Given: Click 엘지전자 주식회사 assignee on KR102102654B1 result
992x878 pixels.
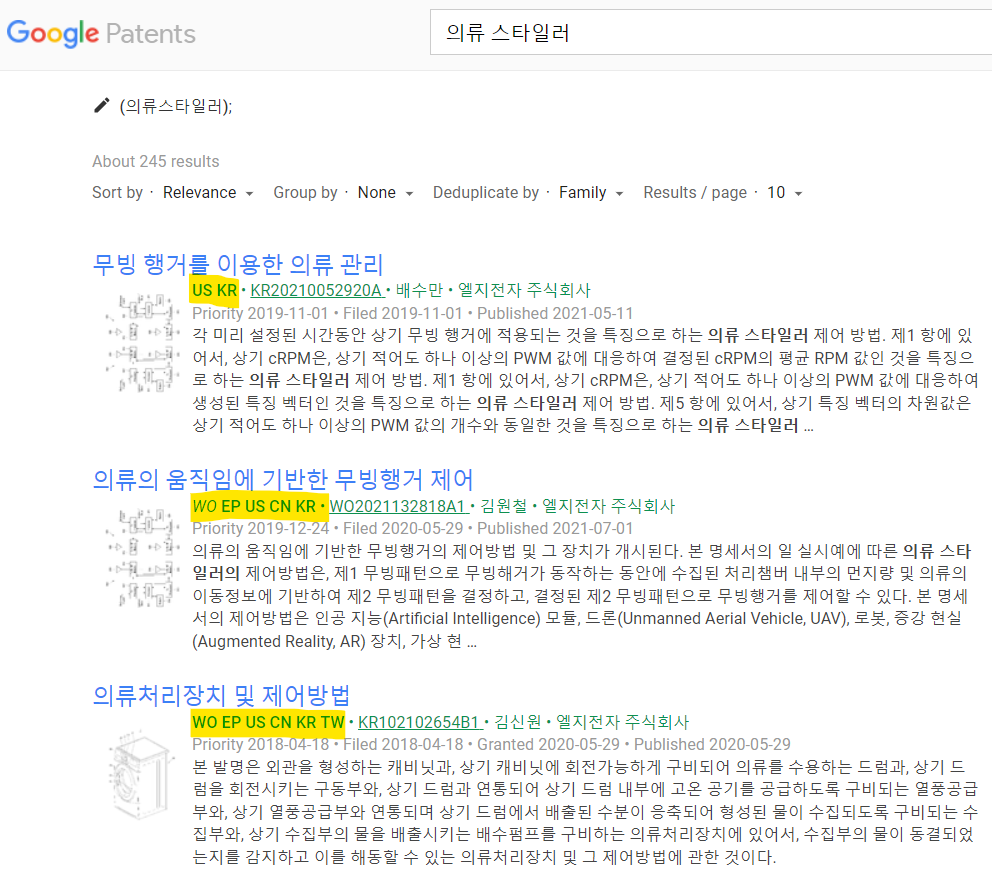Looking at the screenshot, I should 623,722.
